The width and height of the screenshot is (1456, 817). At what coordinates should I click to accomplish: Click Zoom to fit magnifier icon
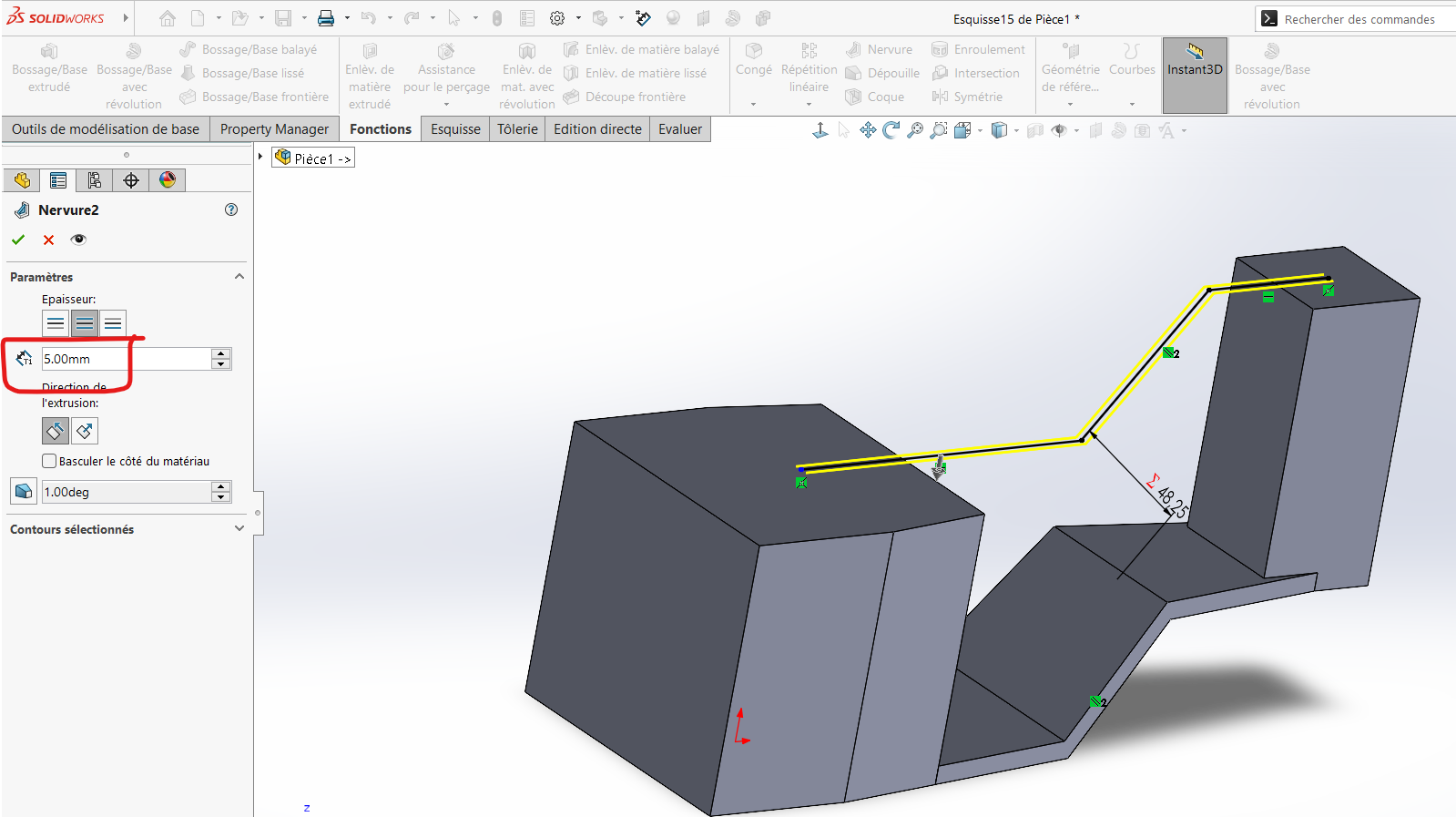coord(915,130)
